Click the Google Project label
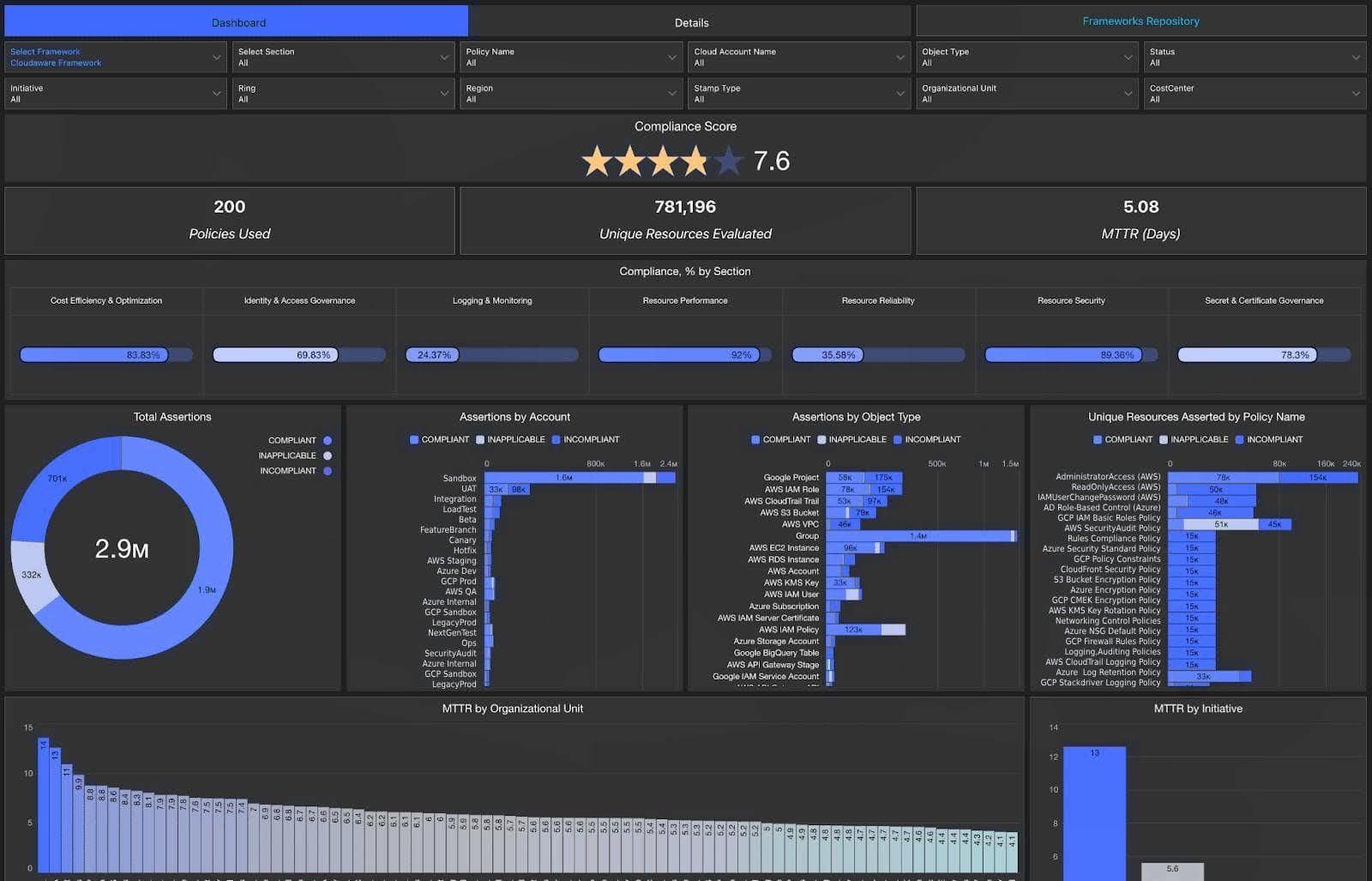The width and height of the screenshot is (1372, 881). point(791,478)
